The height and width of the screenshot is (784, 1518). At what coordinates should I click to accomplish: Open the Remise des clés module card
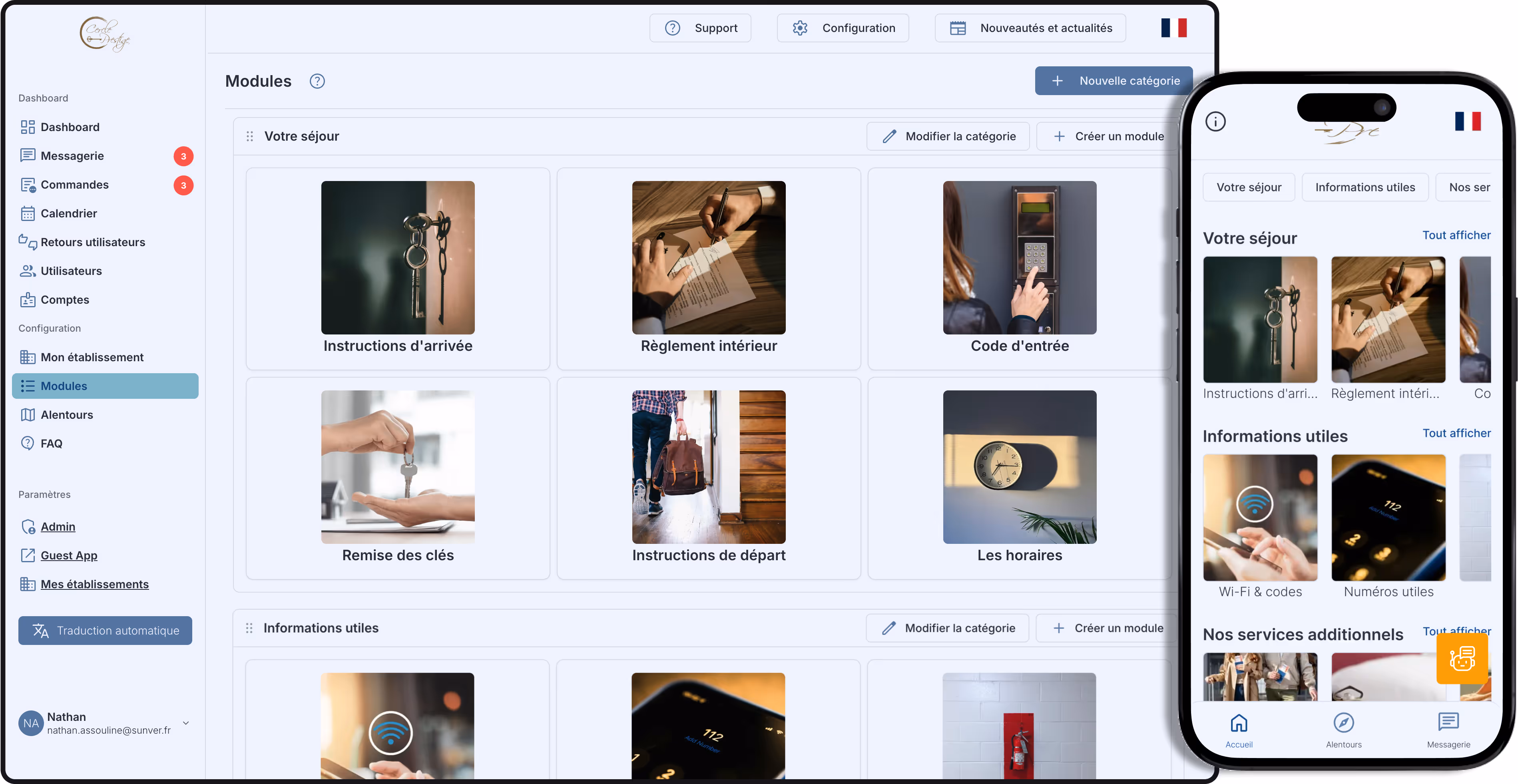[x=398, y=478]
